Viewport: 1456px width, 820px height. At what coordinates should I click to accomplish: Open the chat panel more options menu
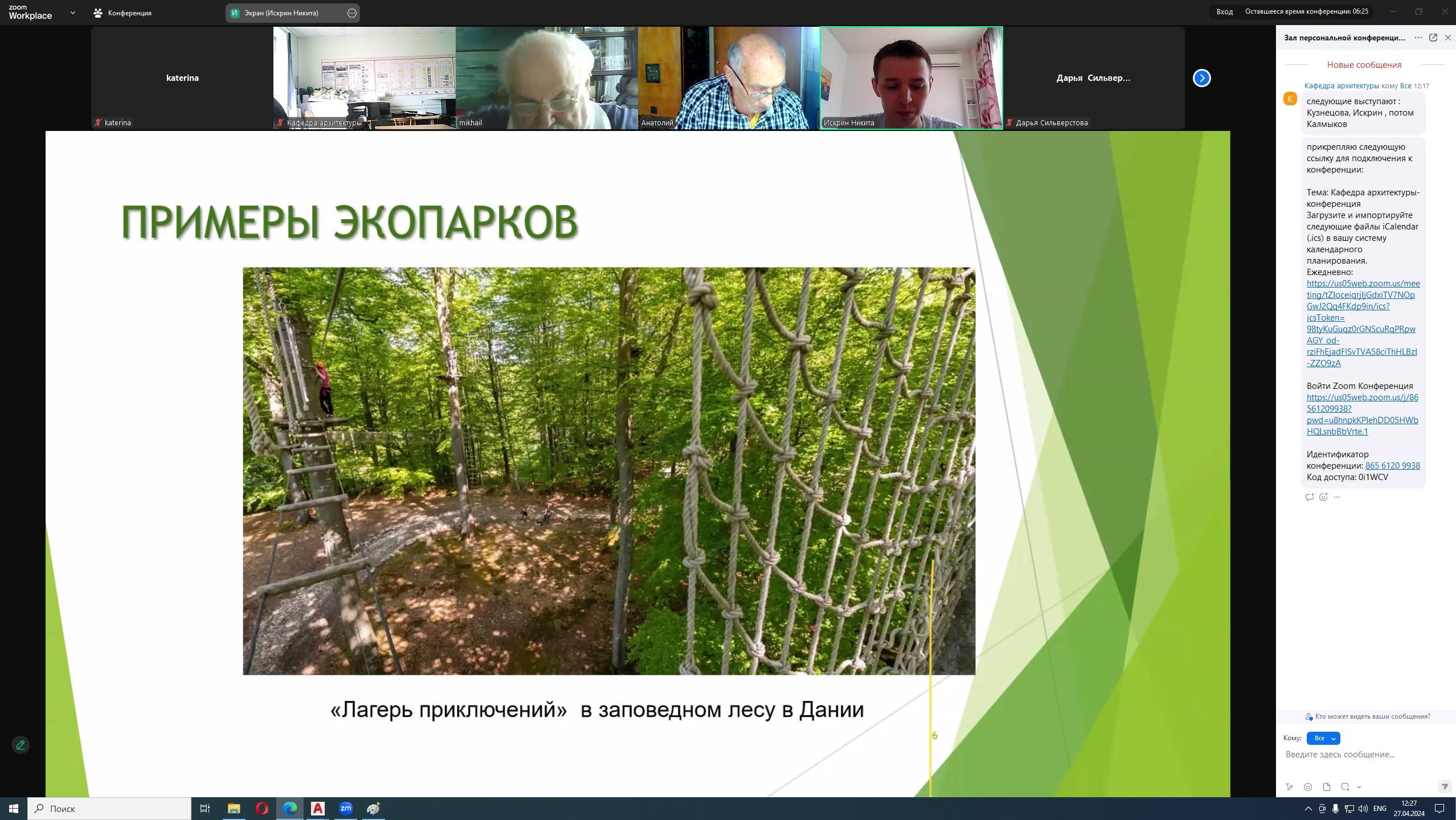click(1418, 38)
